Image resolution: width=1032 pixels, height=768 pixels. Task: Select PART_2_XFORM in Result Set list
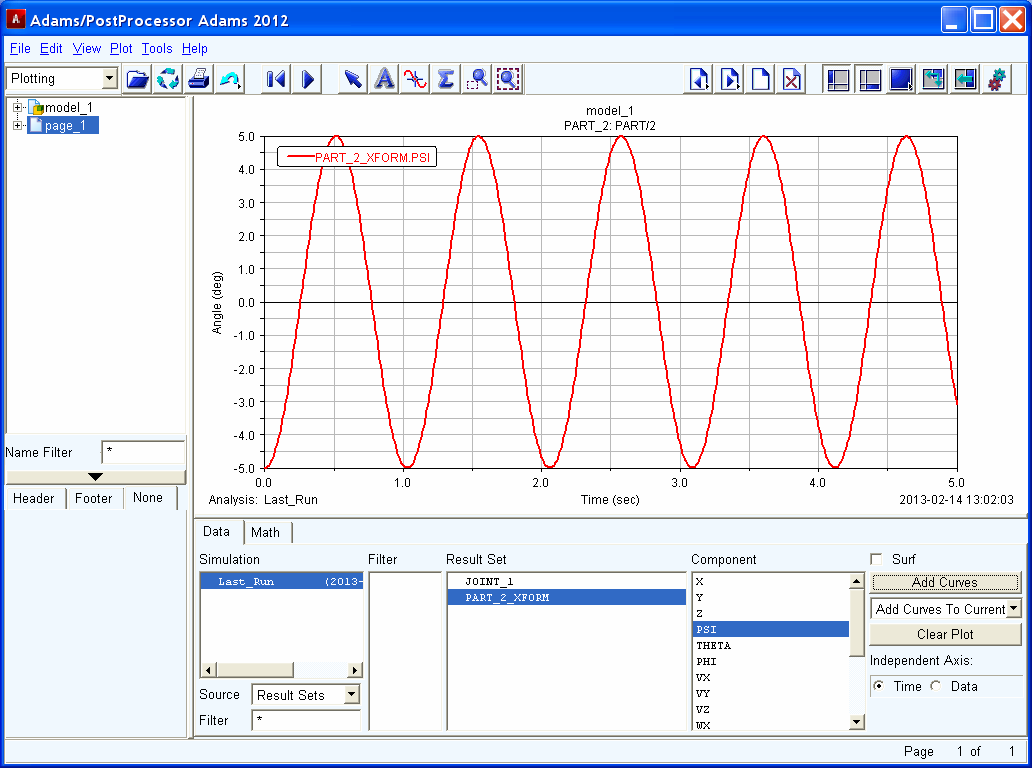click(567, 597)
